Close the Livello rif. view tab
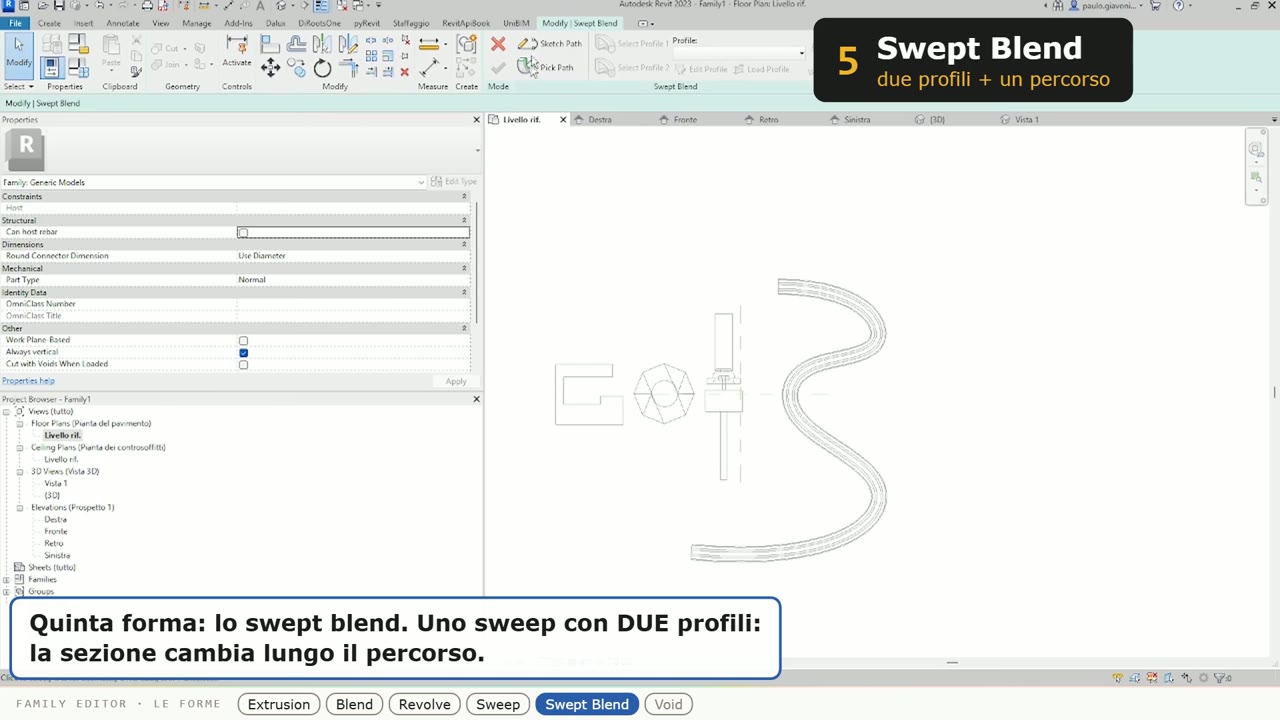The width and height of the screenshot is (1280, 720). click(563, 120)
